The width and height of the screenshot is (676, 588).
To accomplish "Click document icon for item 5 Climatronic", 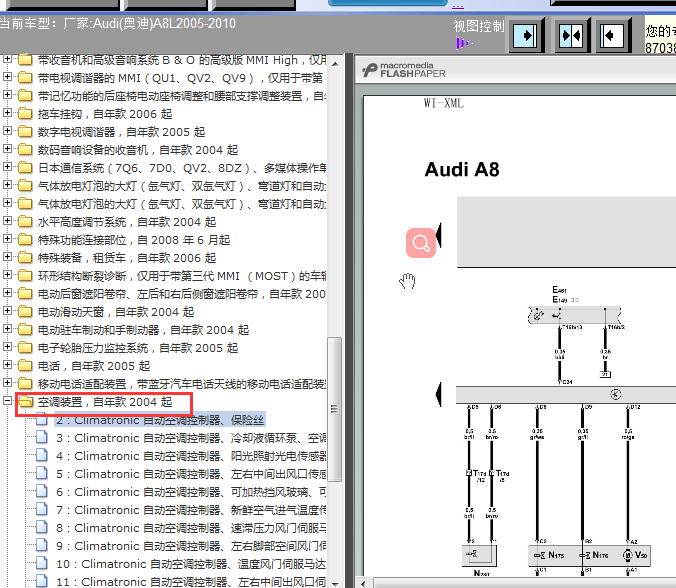I will (42, 474).
